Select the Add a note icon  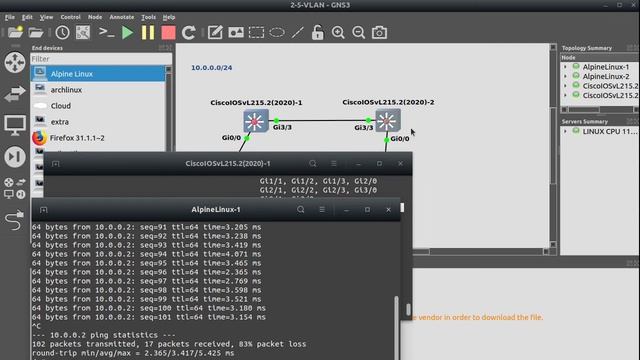click(215, 32)
